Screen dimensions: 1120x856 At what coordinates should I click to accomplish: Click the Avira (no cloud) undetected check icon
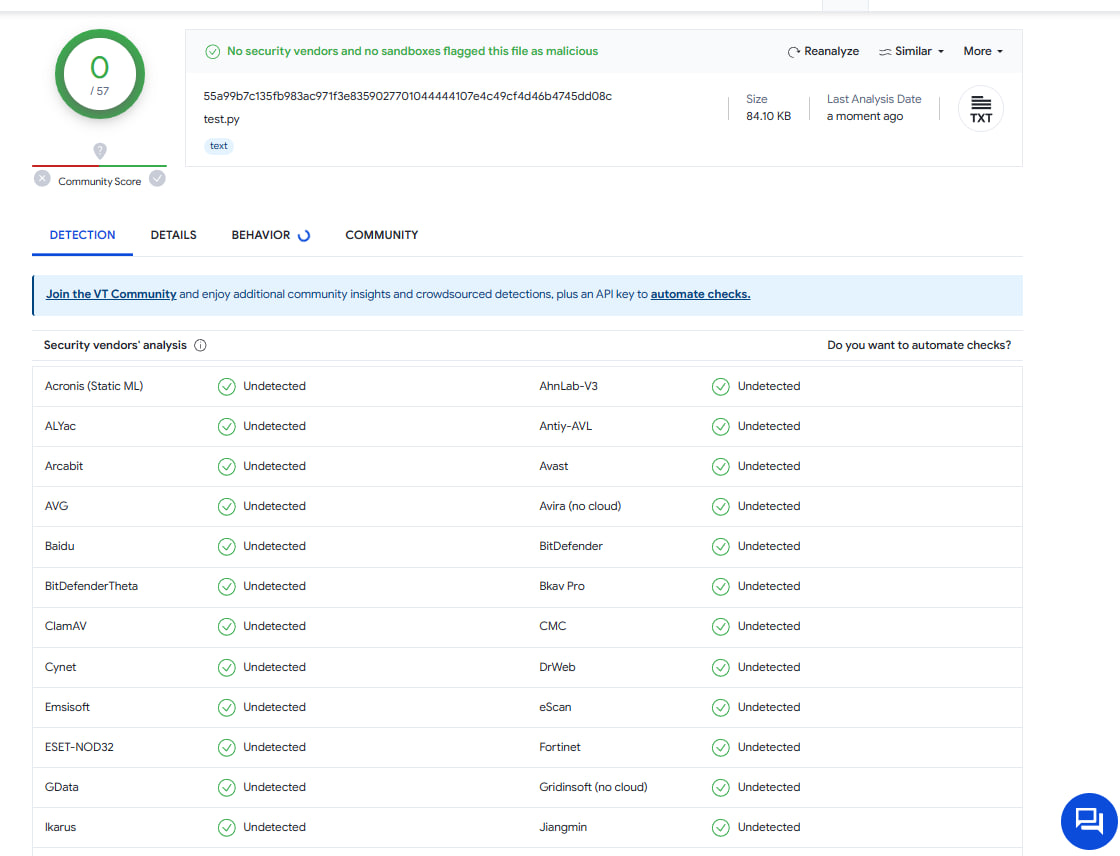tap(721, 507)
